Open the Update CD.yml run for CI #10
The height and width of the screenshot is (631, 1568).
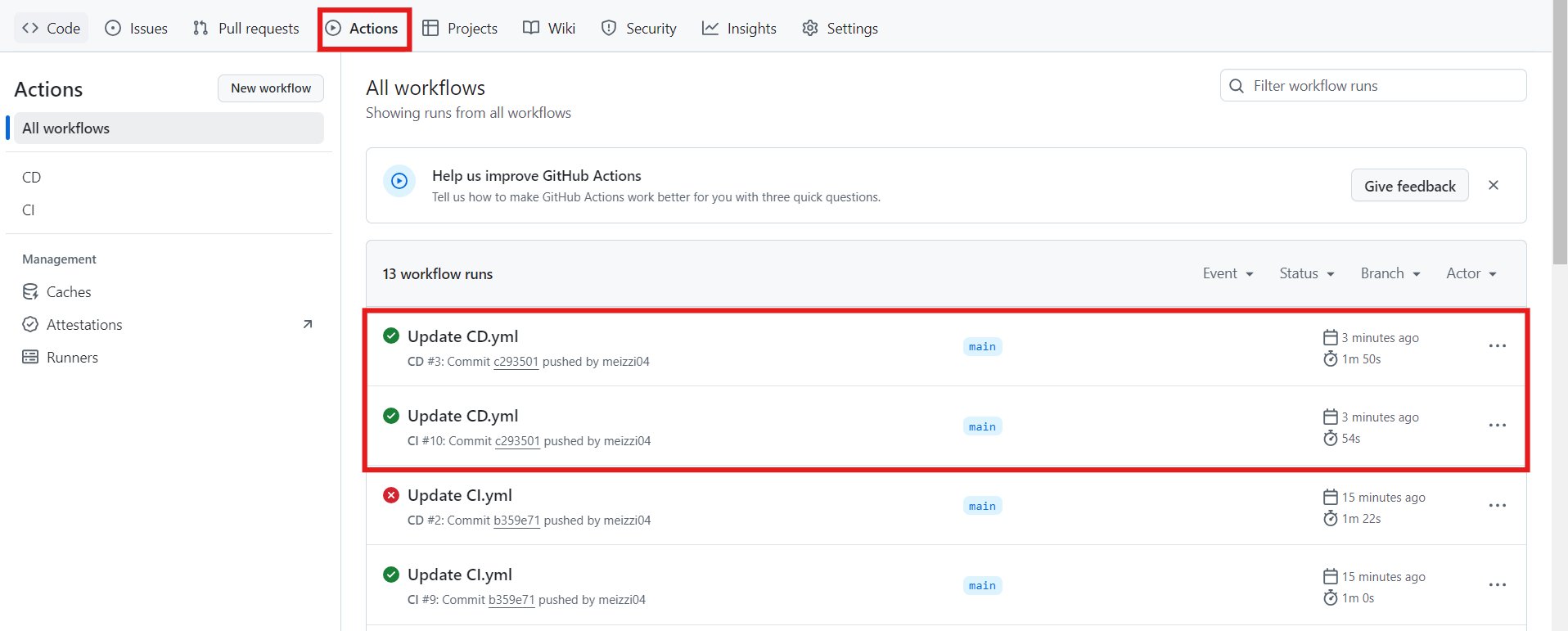pos(462,416)
